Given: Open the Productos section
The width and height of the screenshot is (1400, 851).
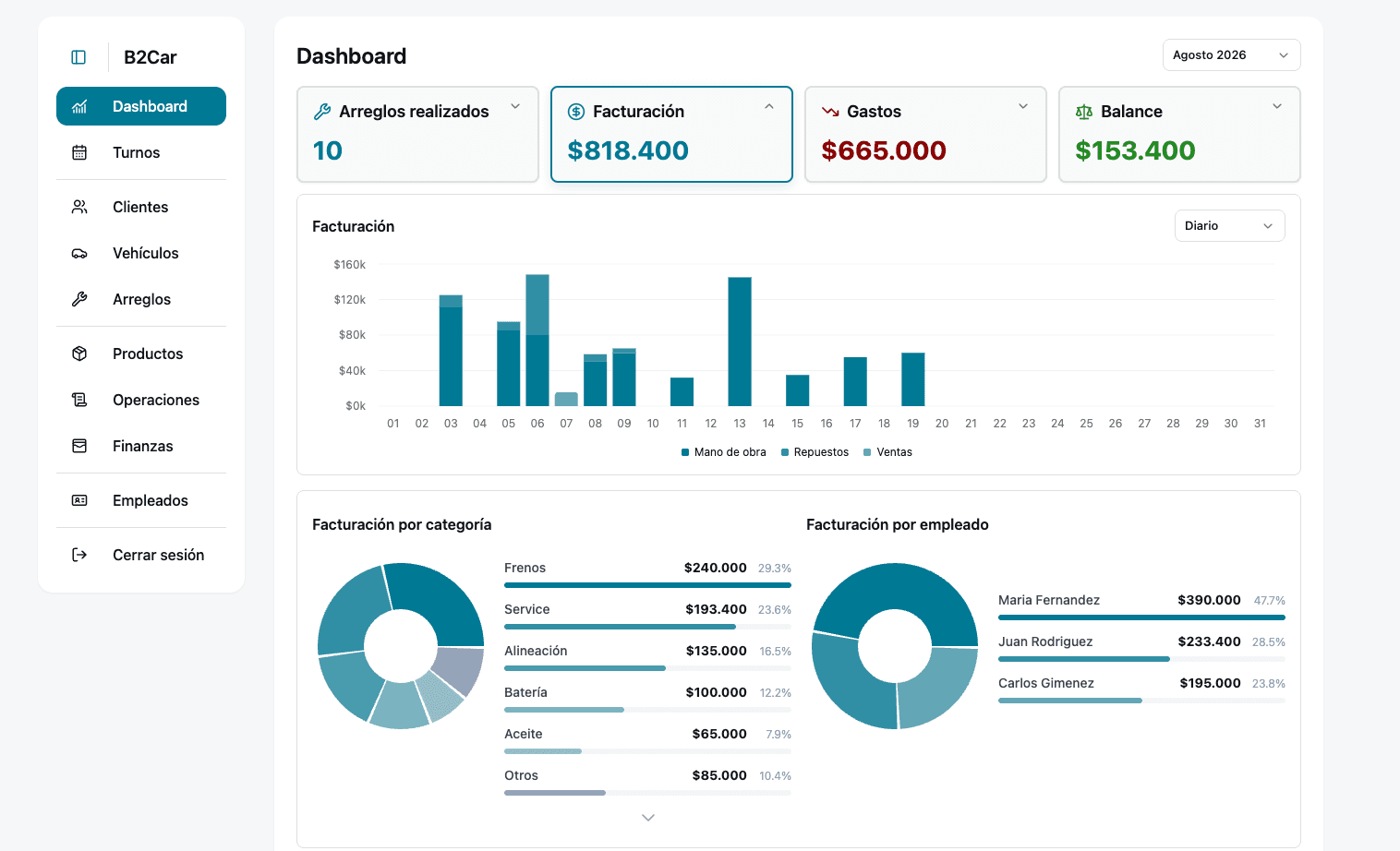Looking at the screenshot, I should [141, 354].
